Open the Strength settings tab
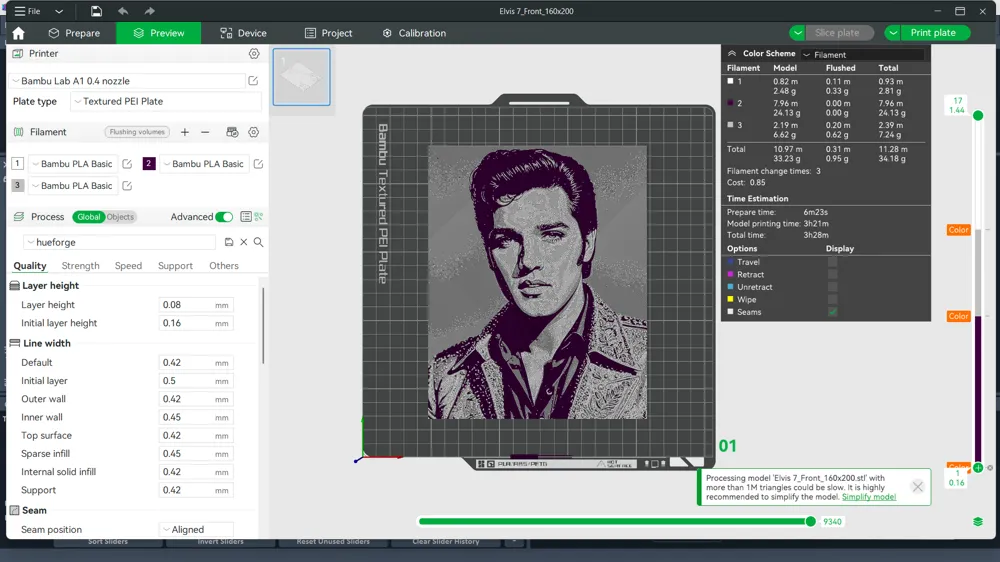 (80, 265)
